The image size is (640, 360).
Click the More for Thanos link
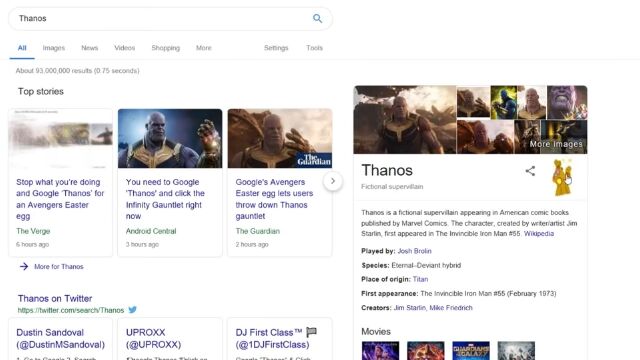[x=59, y=267]
